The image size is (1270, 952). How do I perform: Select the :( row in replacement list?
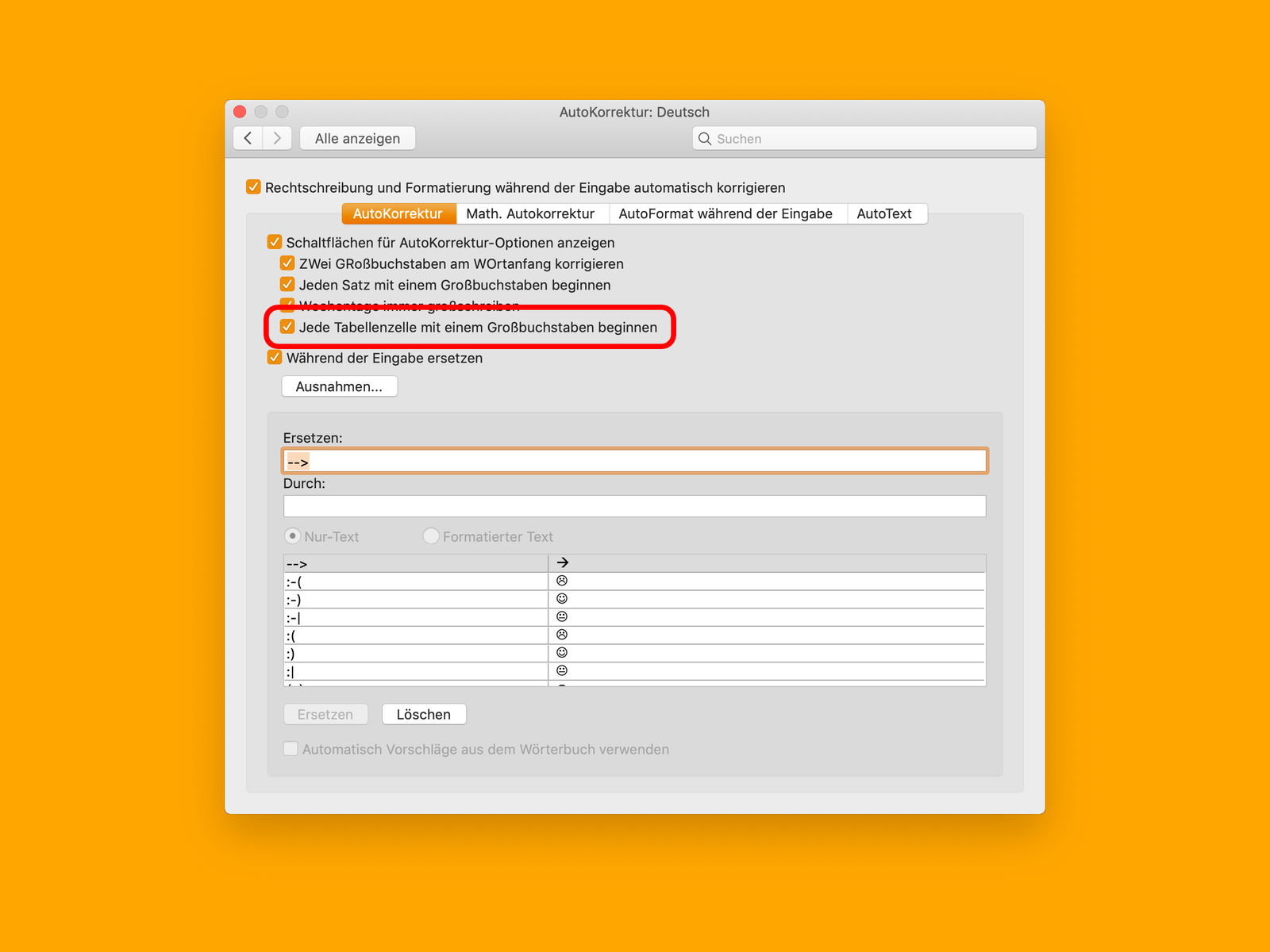coord(635,635)
